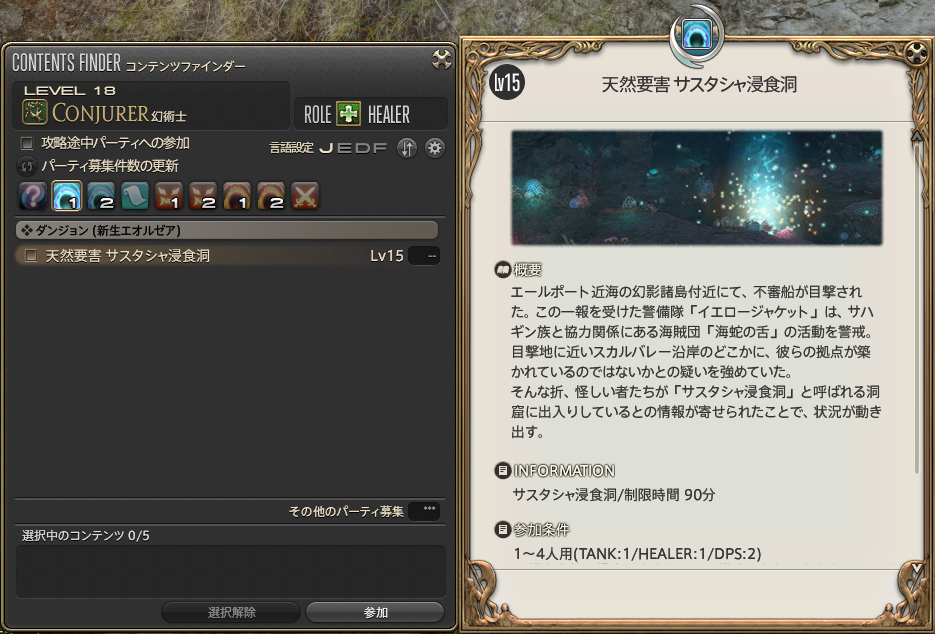Click the sort arrows icon beside language settings
Viewport: 935px width, 634px height.
(x=407, y=148)
